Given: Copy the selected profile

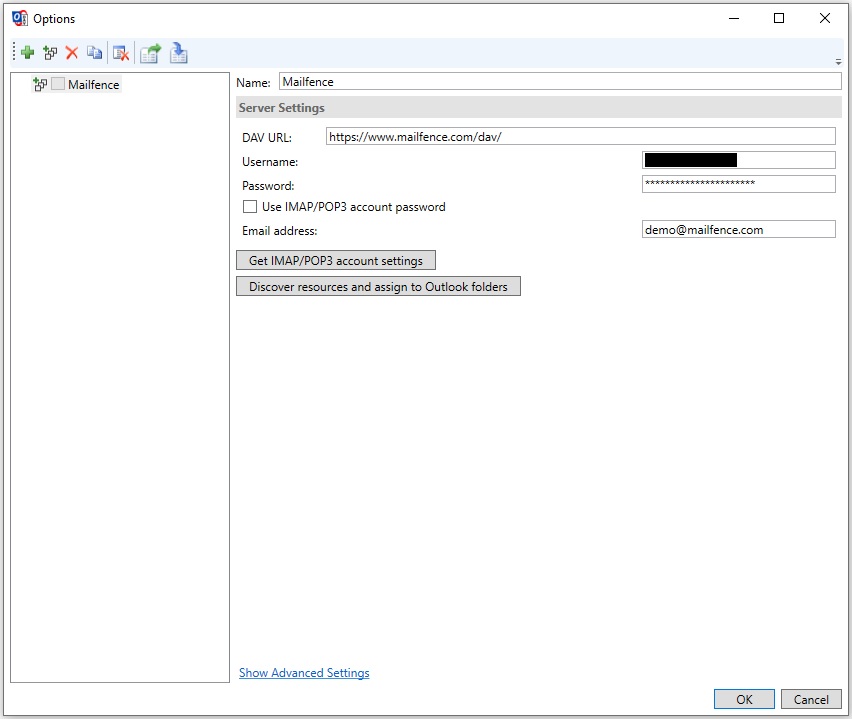Looking at the screenshot, I should point(95,53).
